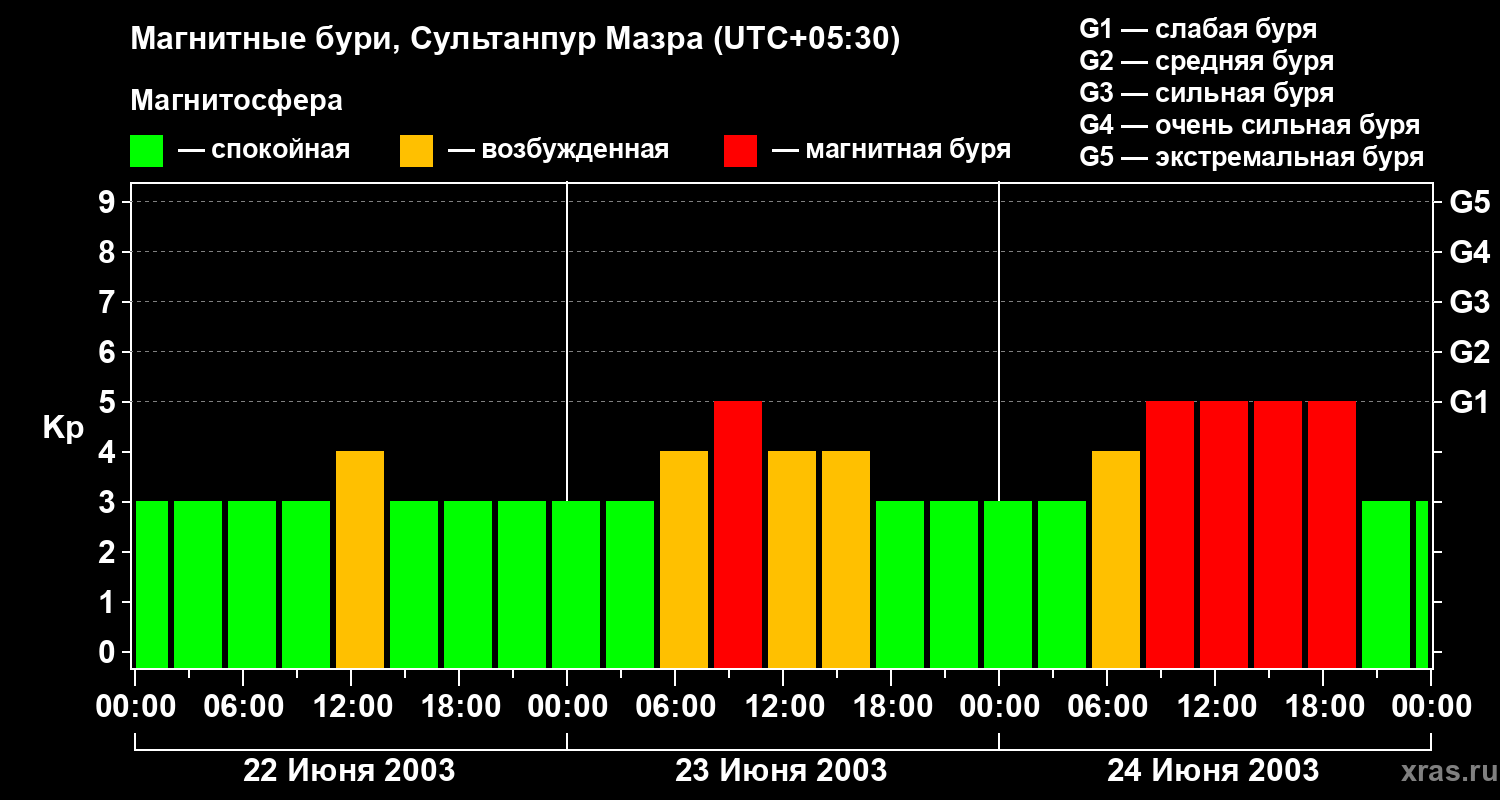Click the '12:00' tick label of 23 June
The height and width of the screenshot is (800, 1500).
783,706
